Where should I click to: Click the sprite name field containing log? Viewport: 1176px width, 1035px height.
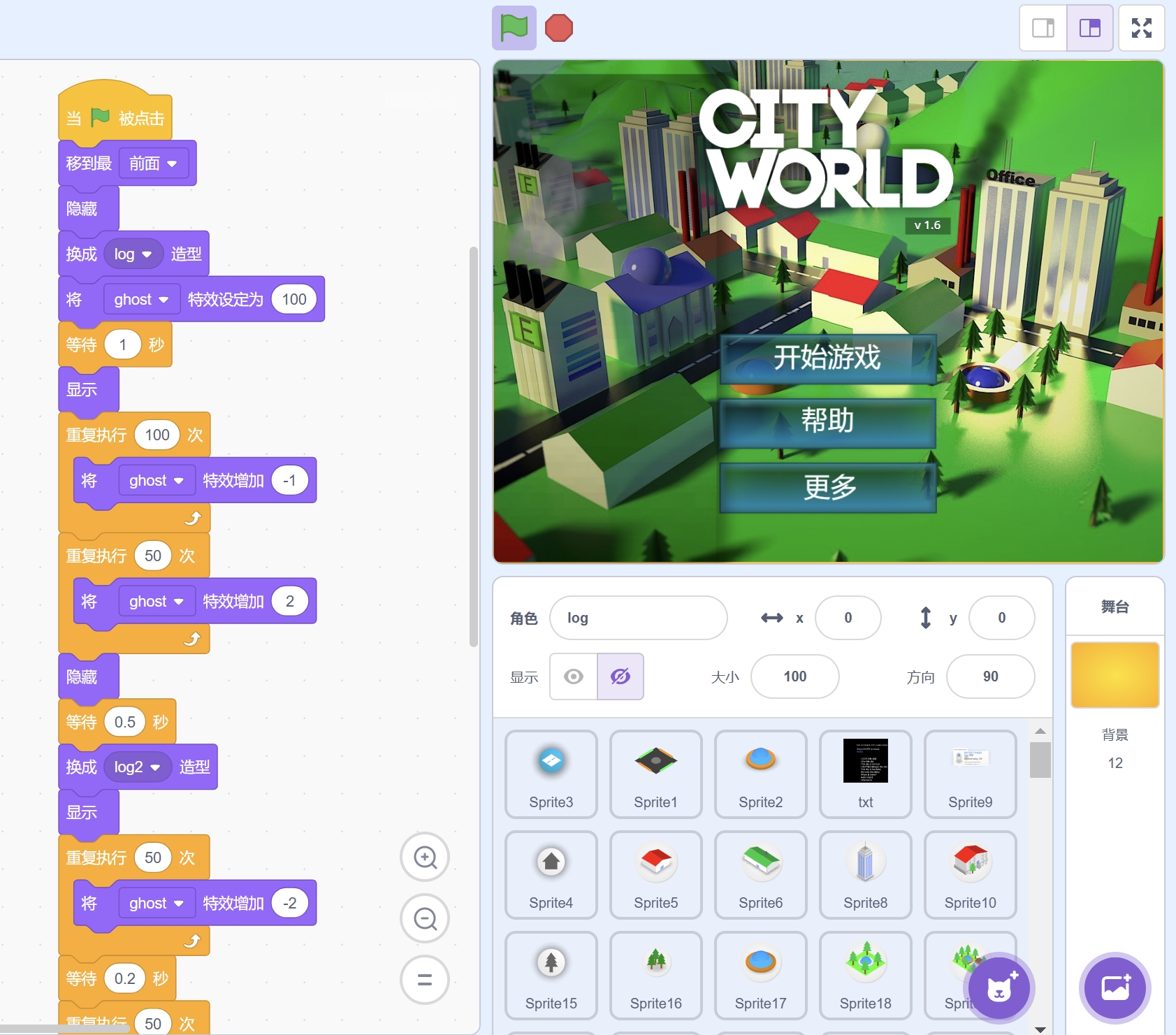pyautogui.click(x=638, y=618)
